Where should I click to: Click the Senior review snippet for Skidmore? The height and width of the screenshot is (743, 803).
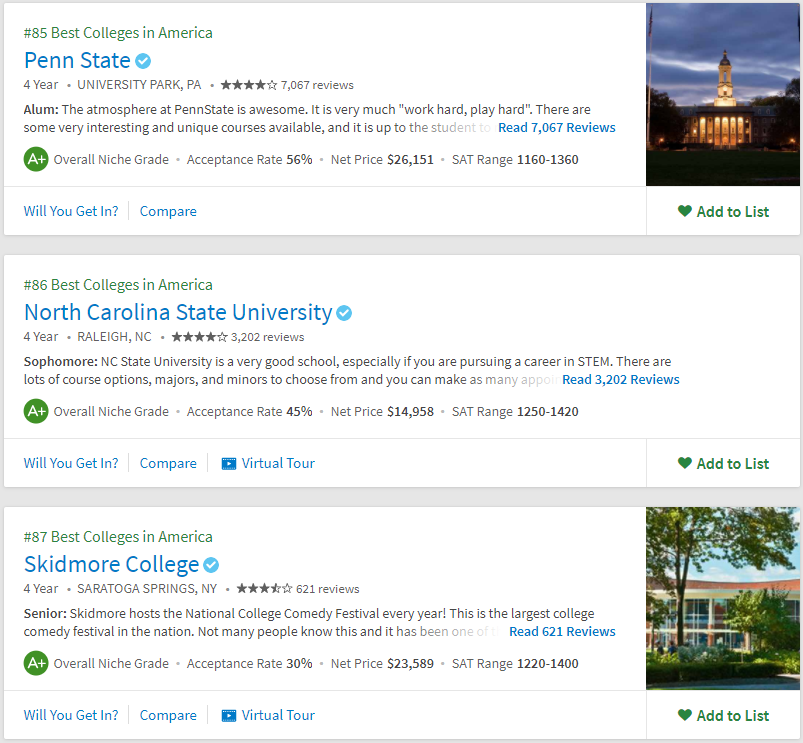(x=309, y=622)
